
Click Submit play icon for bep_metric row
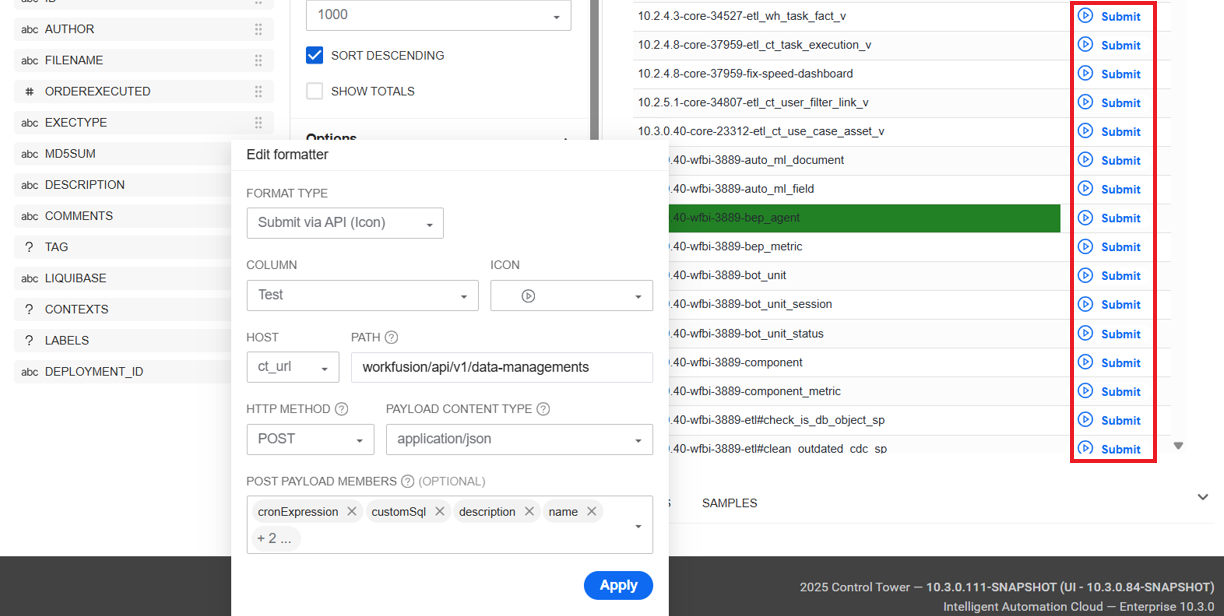coord(1085,246)
